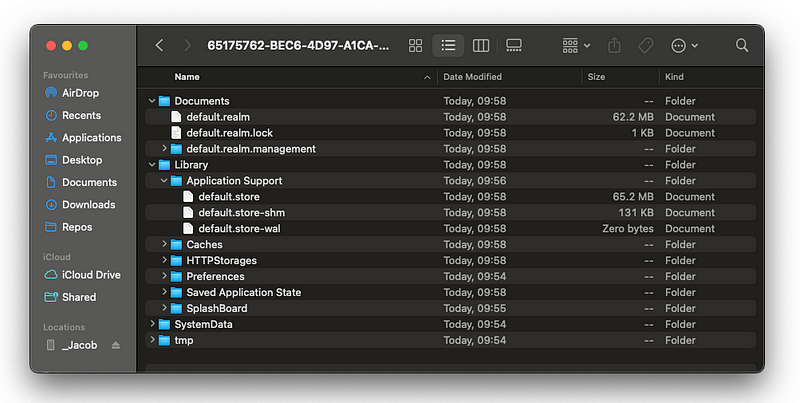Expand the Caches folder

point(164,245)
